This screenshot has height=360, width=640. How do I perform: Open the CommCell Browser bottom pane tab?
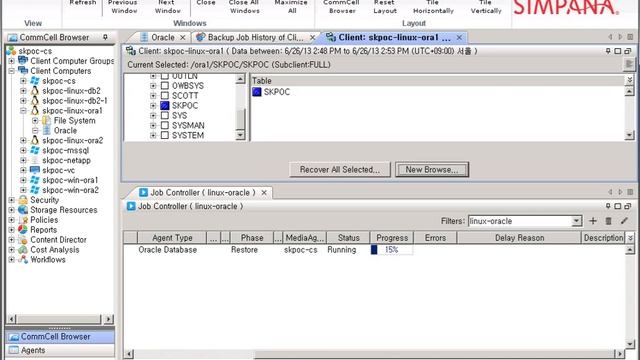[x=60, y=337]
